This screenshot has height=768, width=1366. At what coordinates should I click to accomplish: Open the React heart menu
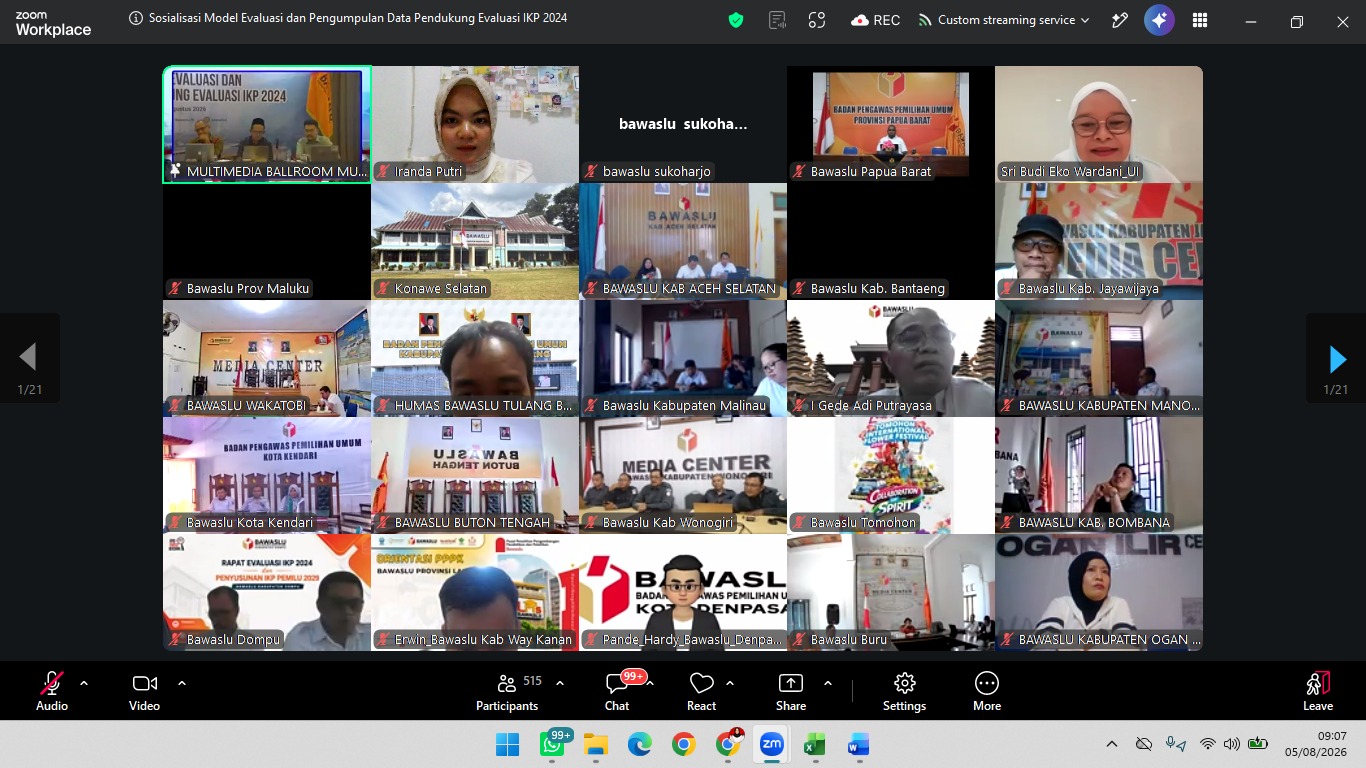701,692
